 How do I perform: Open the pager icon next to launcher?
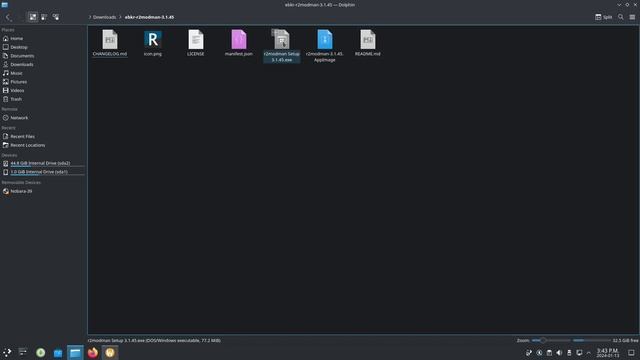(23, 353)
